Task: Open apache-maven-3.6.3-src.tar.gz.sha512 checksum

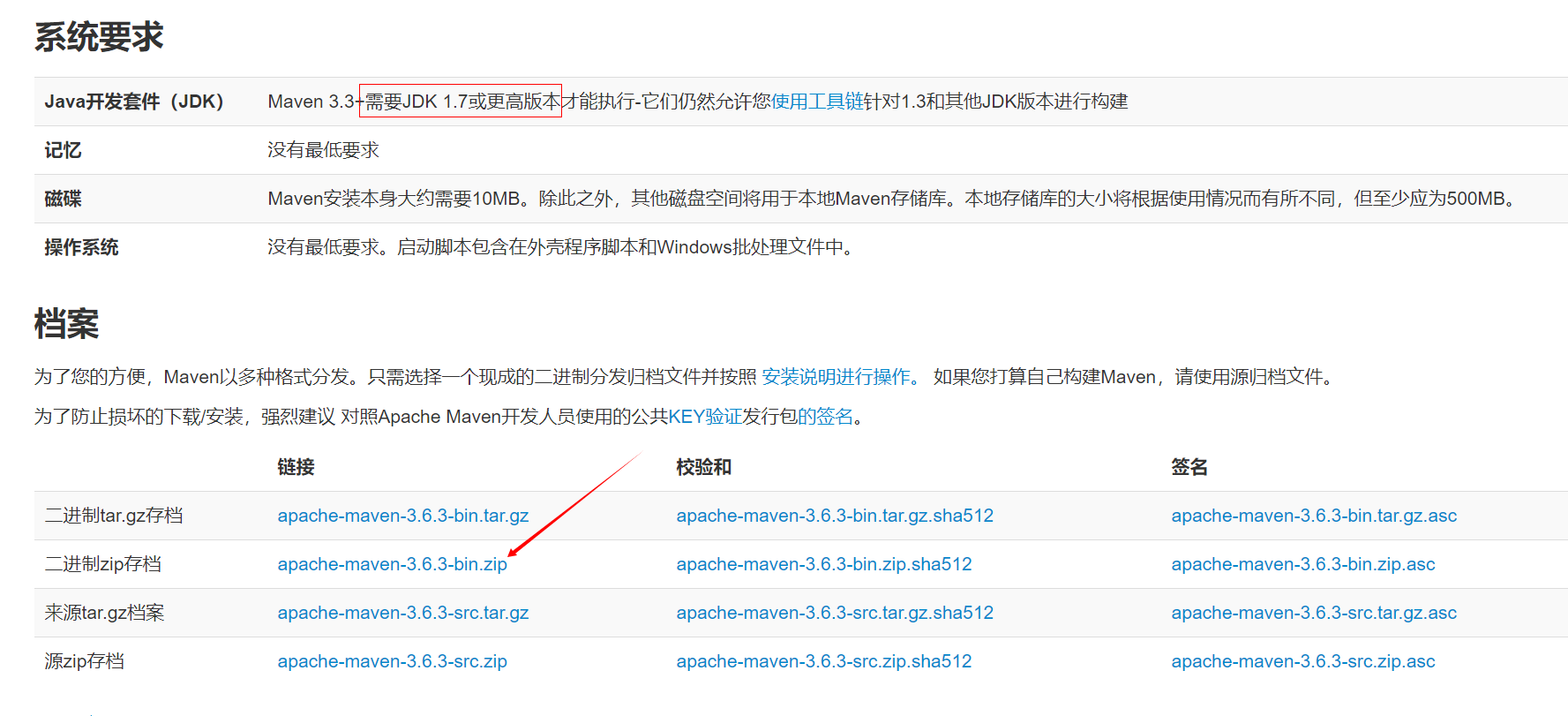Action: coord(835,613)
